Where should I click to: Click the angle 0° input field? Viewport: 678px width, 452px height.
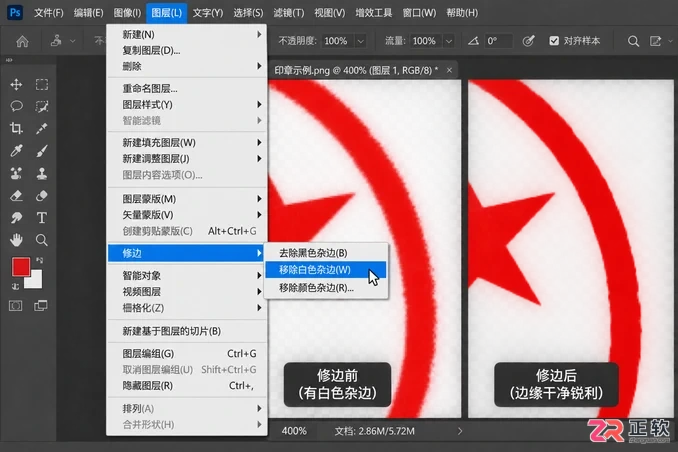tap(498, 41)
